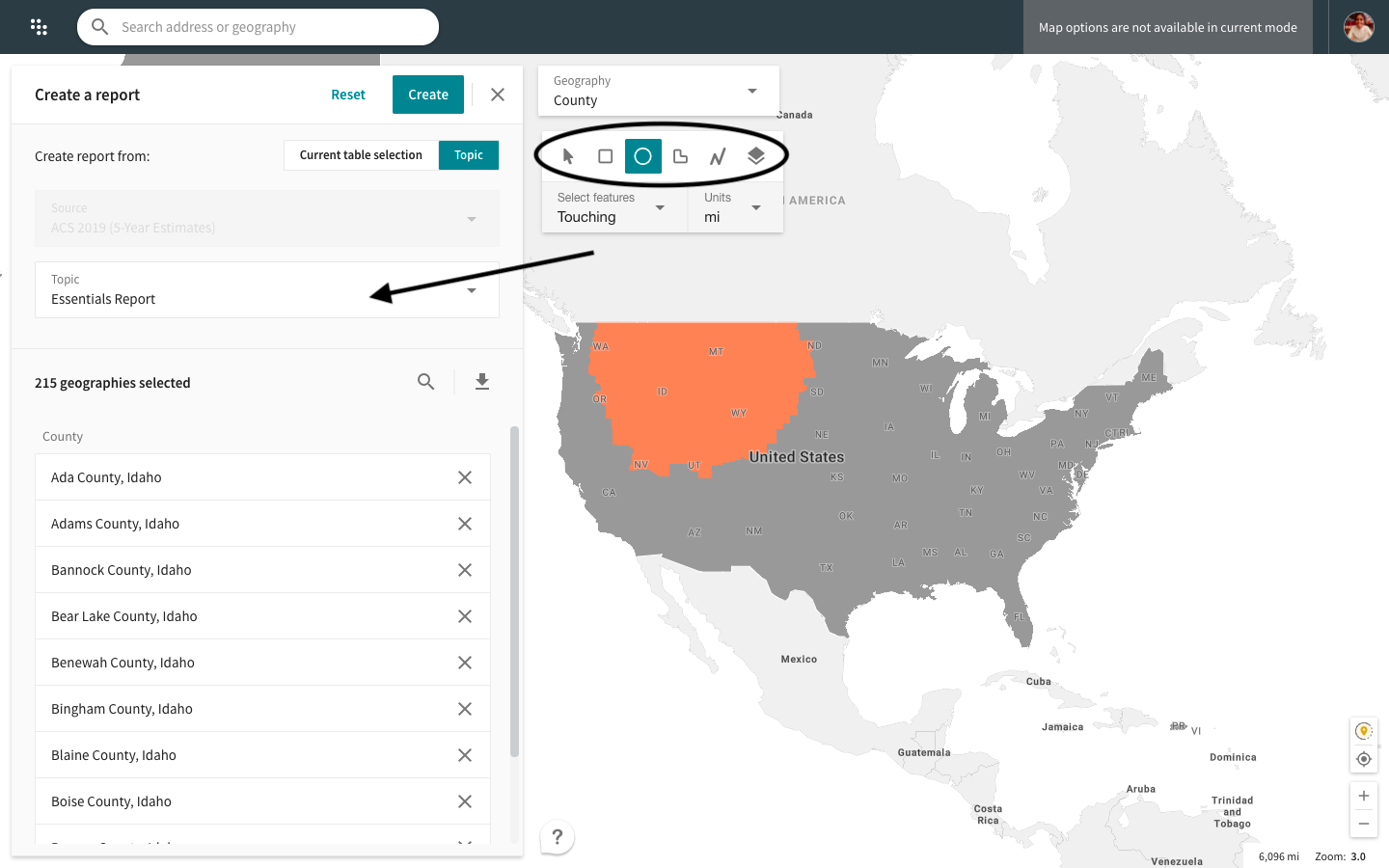Expand the Geography County dropdown

point(658,92)
